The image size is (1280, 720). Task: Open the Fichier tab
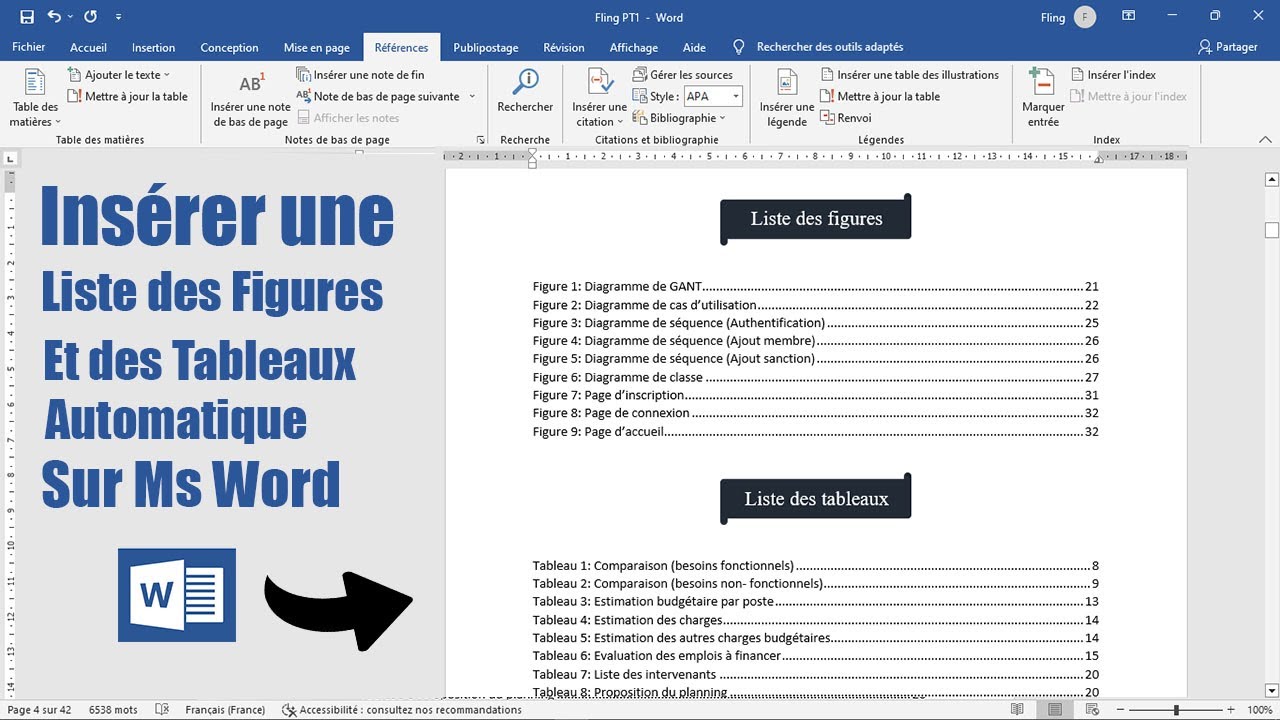click(x=29, y=47)
